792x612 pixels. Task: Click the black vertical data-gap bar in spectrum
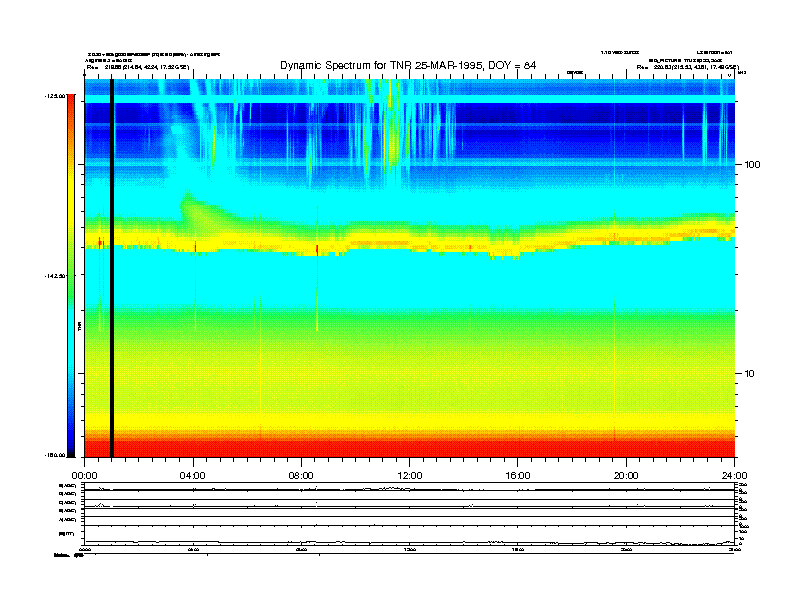(112, 268)
